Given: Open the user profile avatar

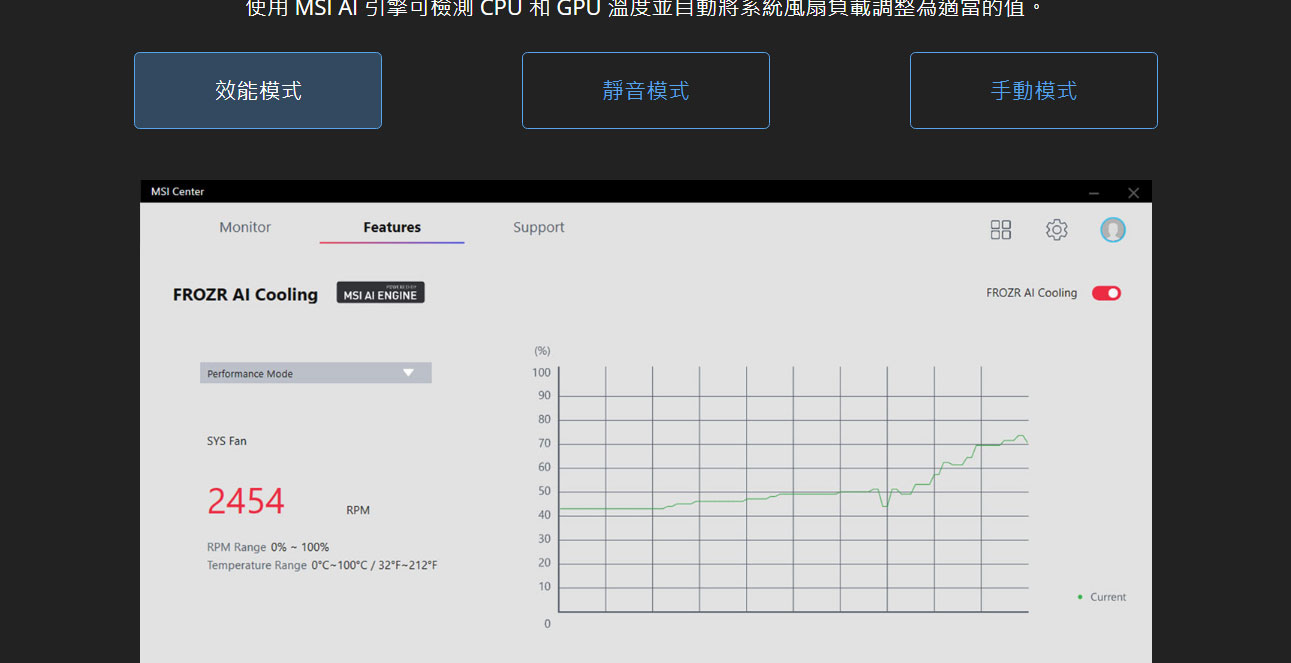Looking at the screenshot, I should coord(1113,230).
